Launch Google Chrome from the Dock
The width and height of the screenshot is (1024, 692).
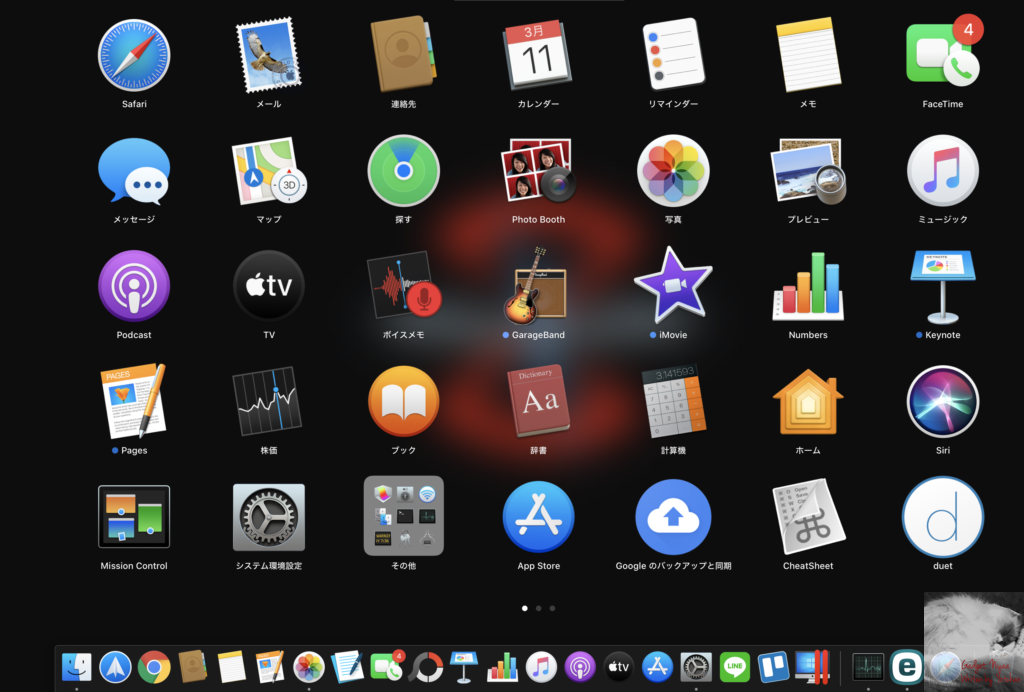pyautogui.click(x=153, y=667)
